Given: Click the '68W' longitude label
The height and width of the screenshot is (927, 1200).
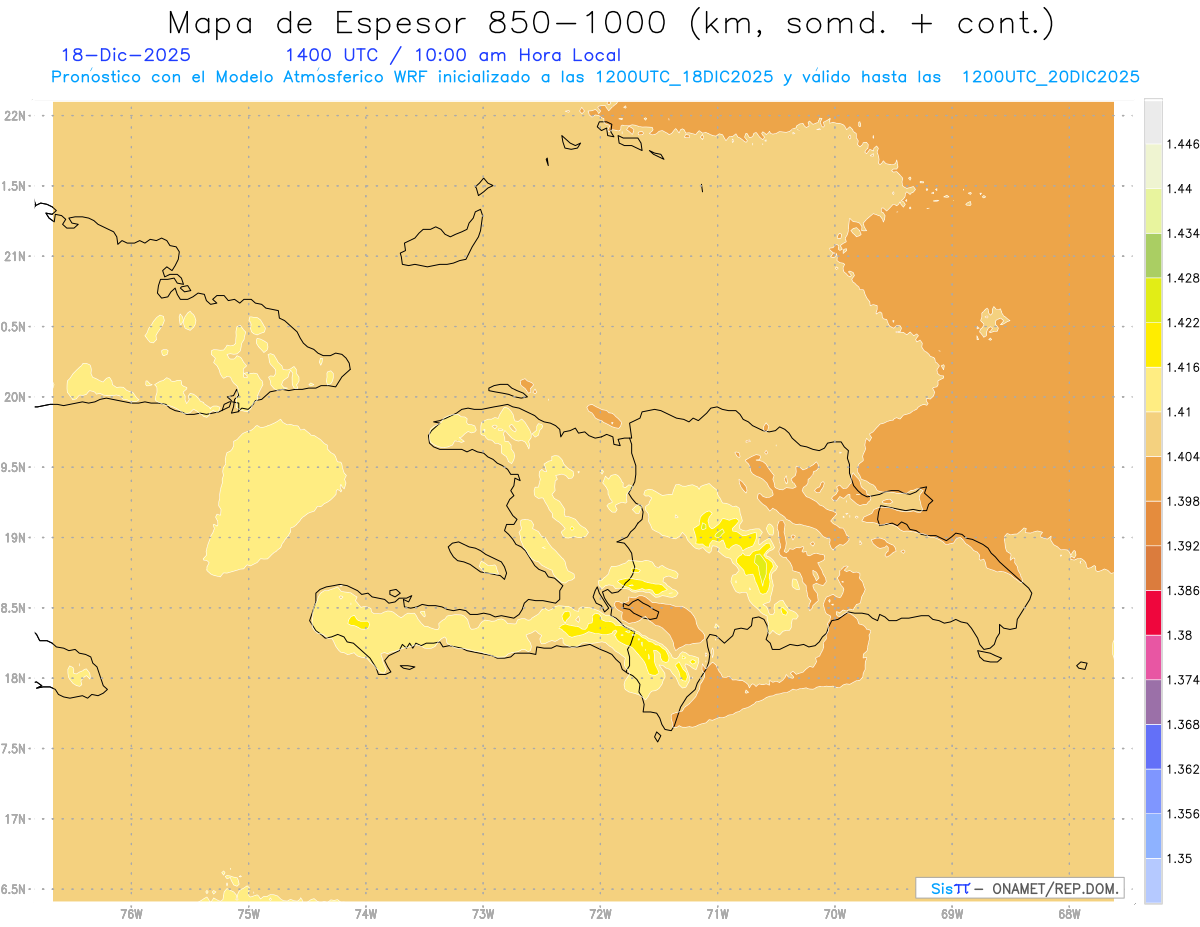Looking at the screenshot, I should click(1069, 914).
